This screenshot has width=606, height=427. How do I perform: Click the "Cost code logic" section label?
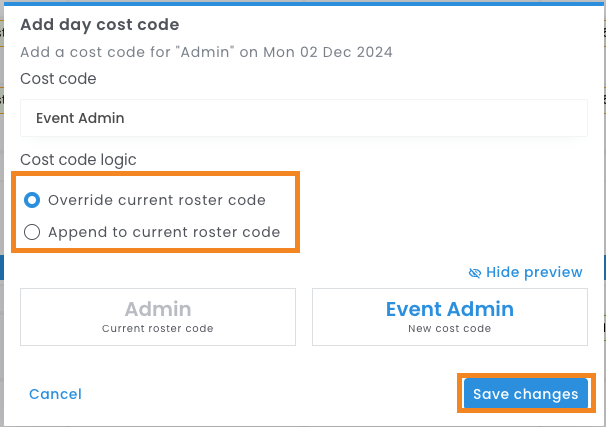pyautogui.click(x=78, y=160)
